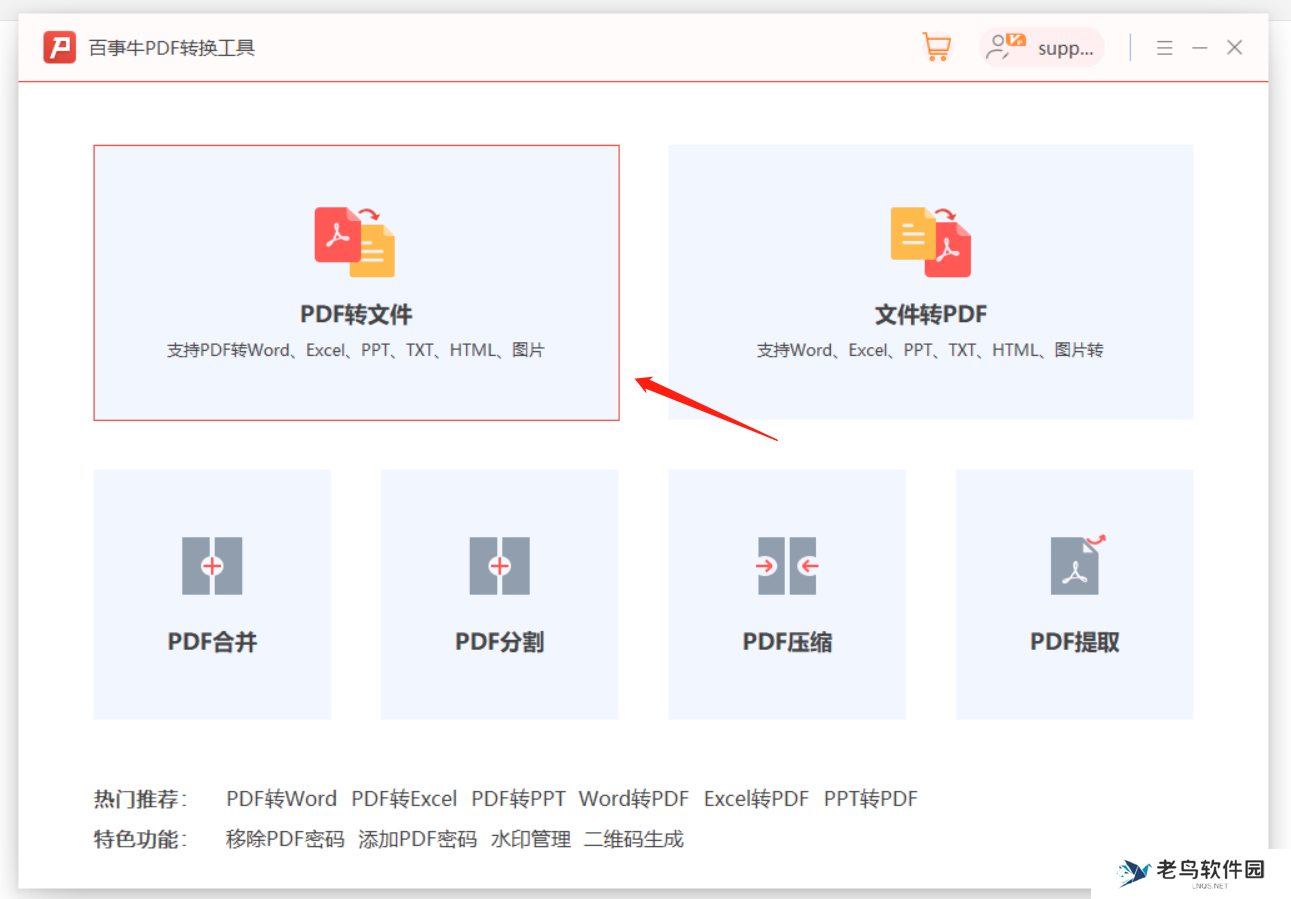The width and height of the screenshot is (1291, 899).
Task: Open the PDF压缩 compression tool
Action: tap(787, 594)
